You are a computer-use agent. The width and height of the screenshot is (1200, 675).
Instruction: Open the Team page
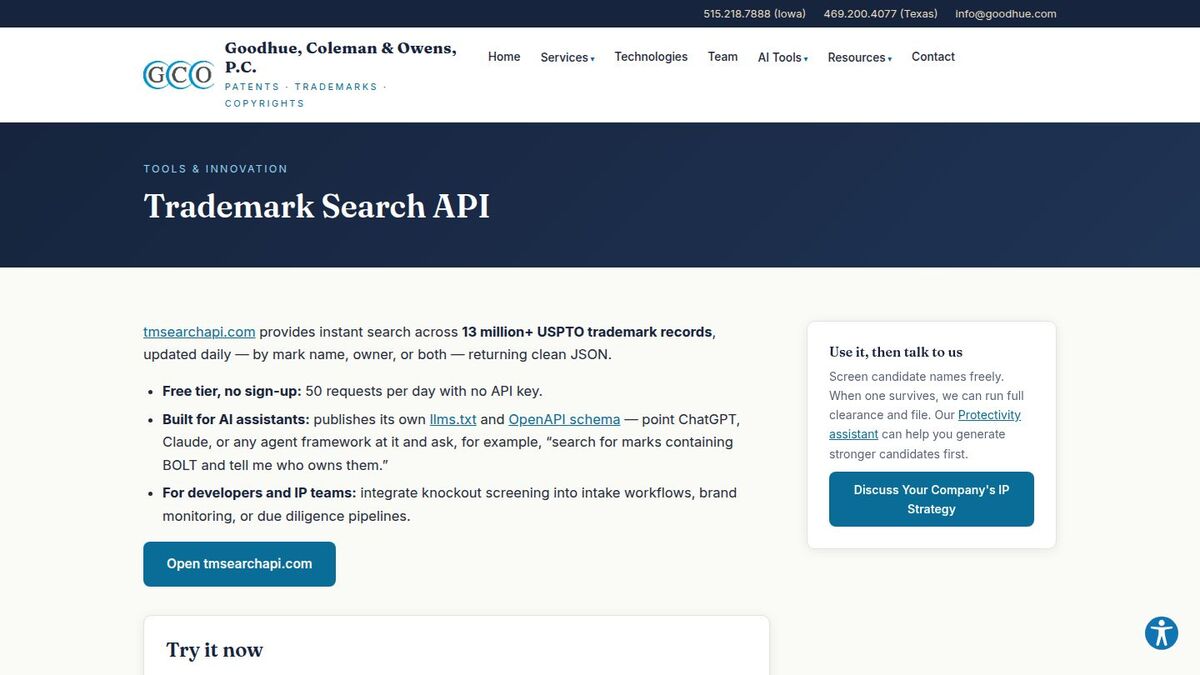click(x=723, y=57)
